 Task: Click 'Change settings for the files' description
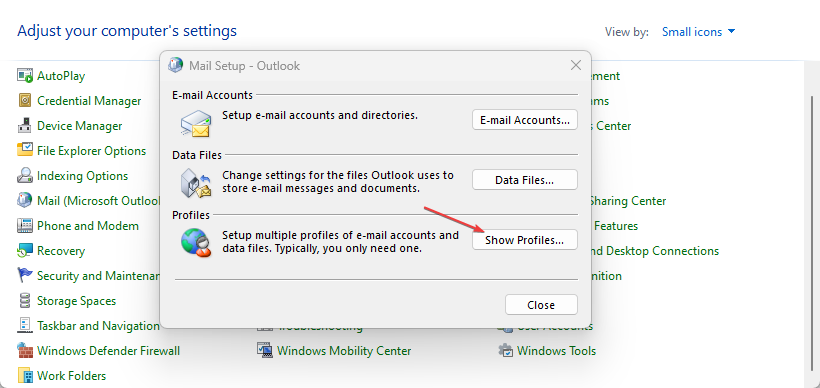338,181
